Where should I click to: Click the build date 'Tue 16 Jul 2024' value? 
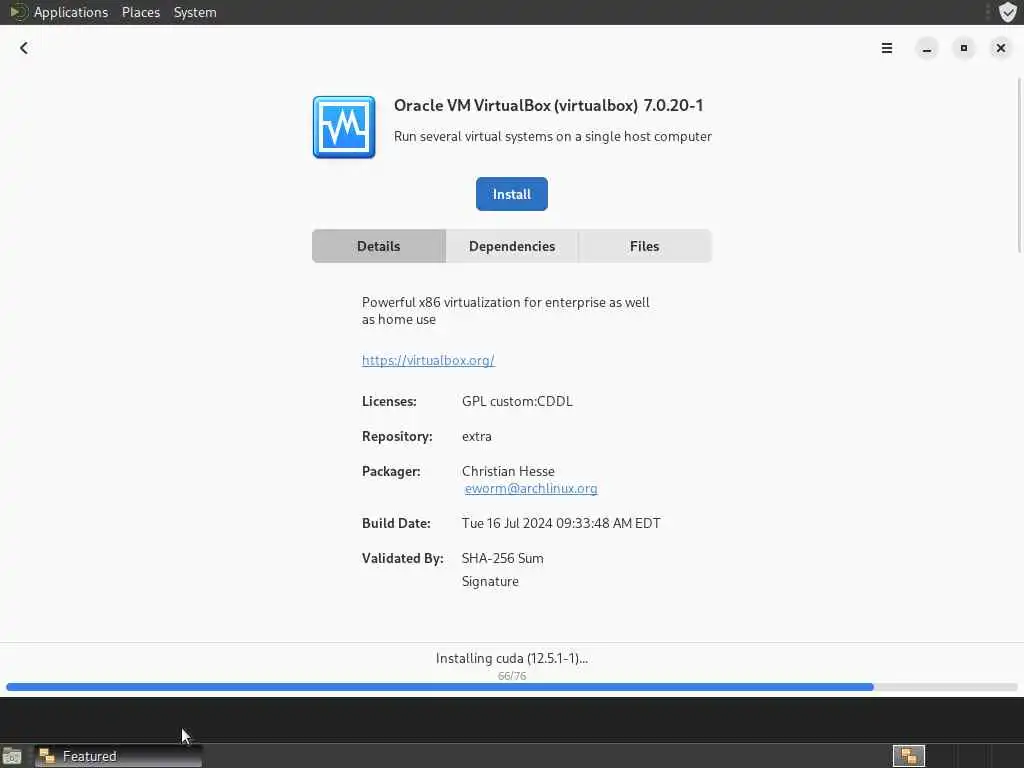(x=561, y=524)
